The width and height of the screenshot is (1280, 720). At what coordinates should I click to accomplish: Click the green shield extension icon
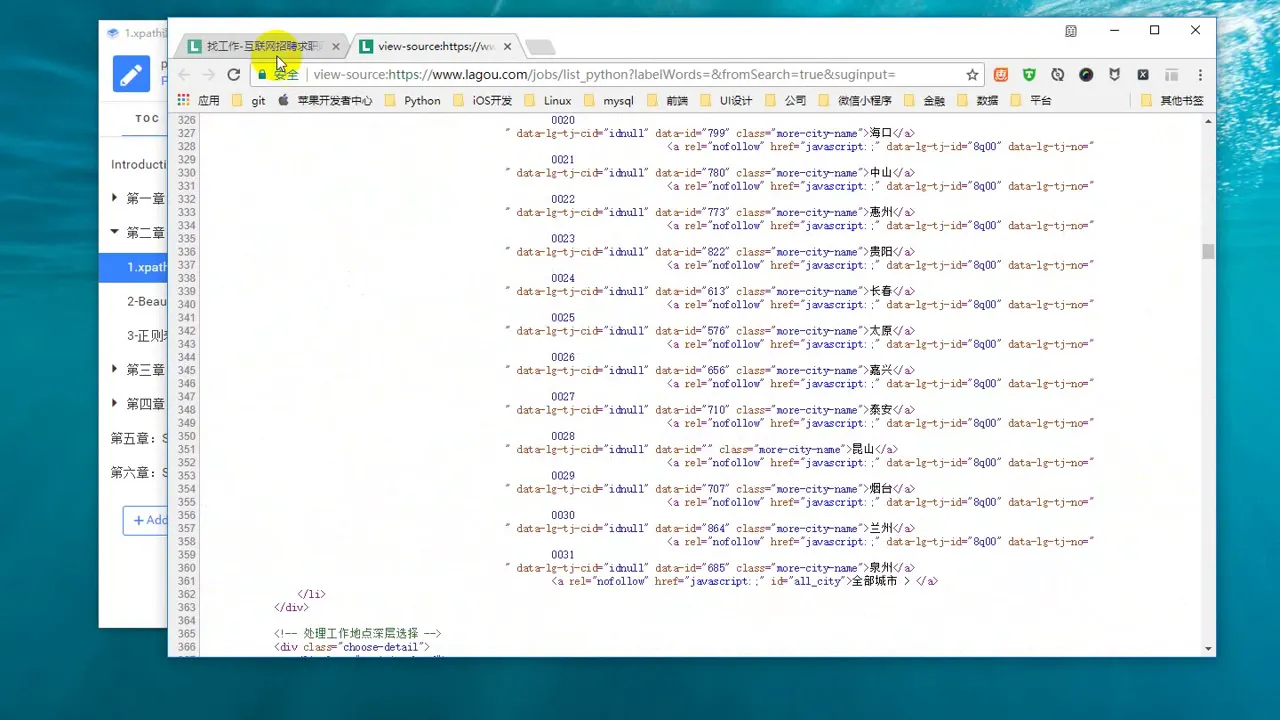tap(1029, 75)
